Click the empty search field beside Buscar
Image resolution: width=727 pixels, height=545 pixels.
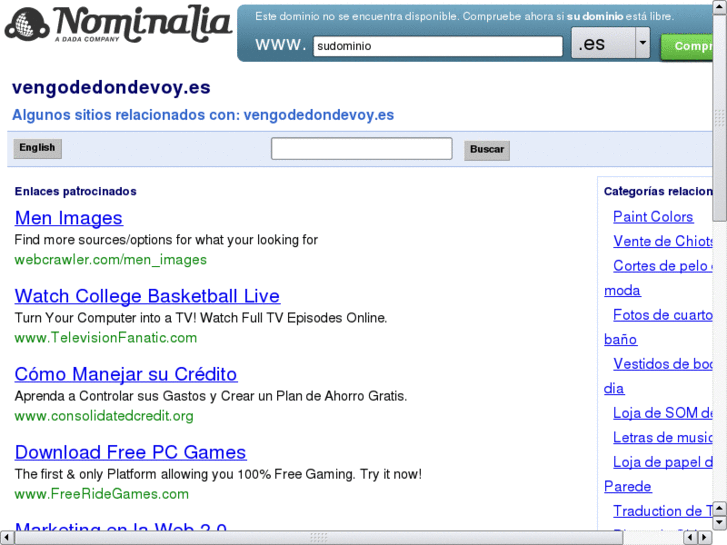coord(362,148)
